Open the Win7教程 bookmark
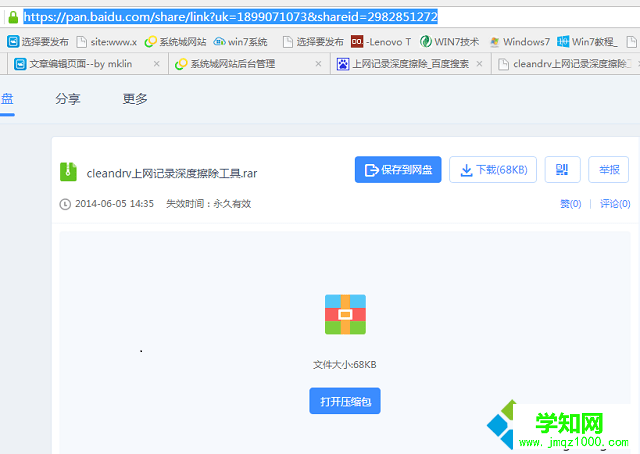640x454 pixels. click(x=587, y=42)
